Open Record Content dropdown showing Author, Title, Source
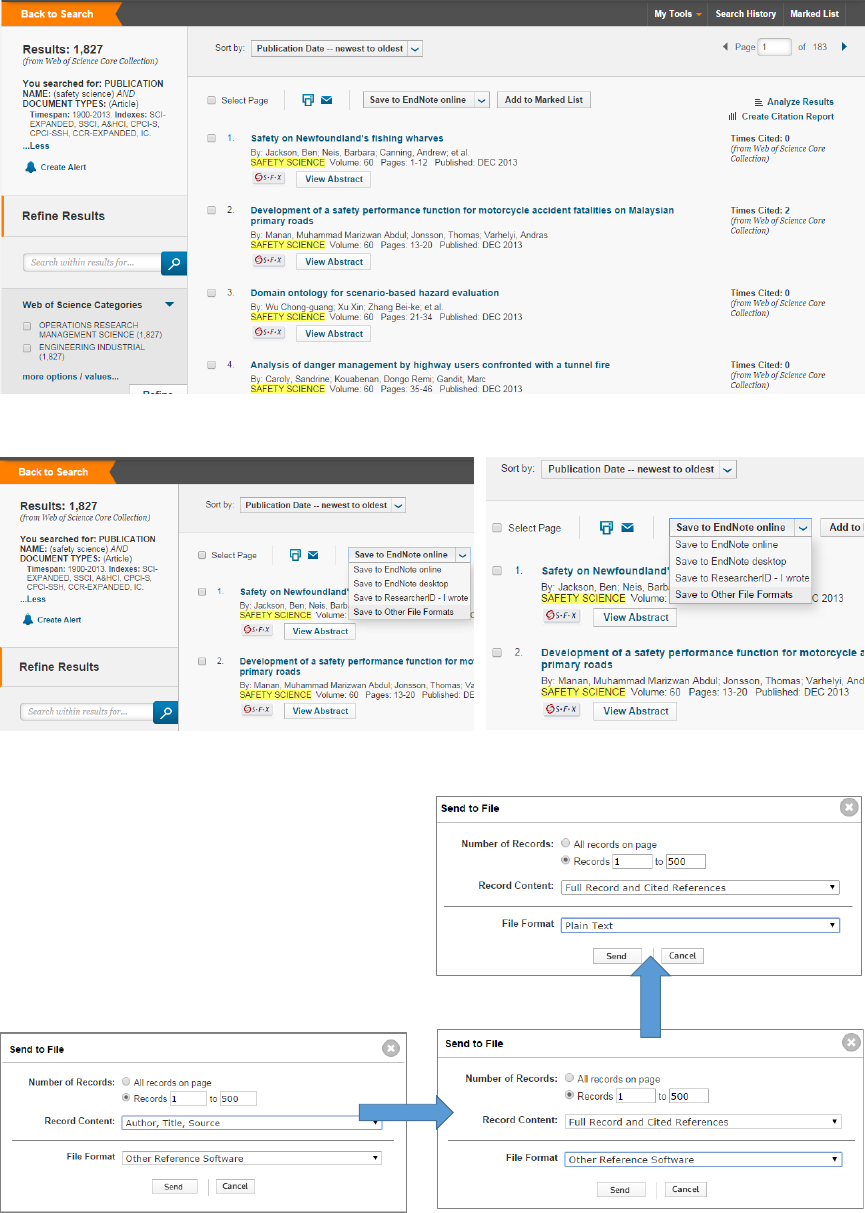The height and width of the screenshot is (1213, 865). [252, 1122]
